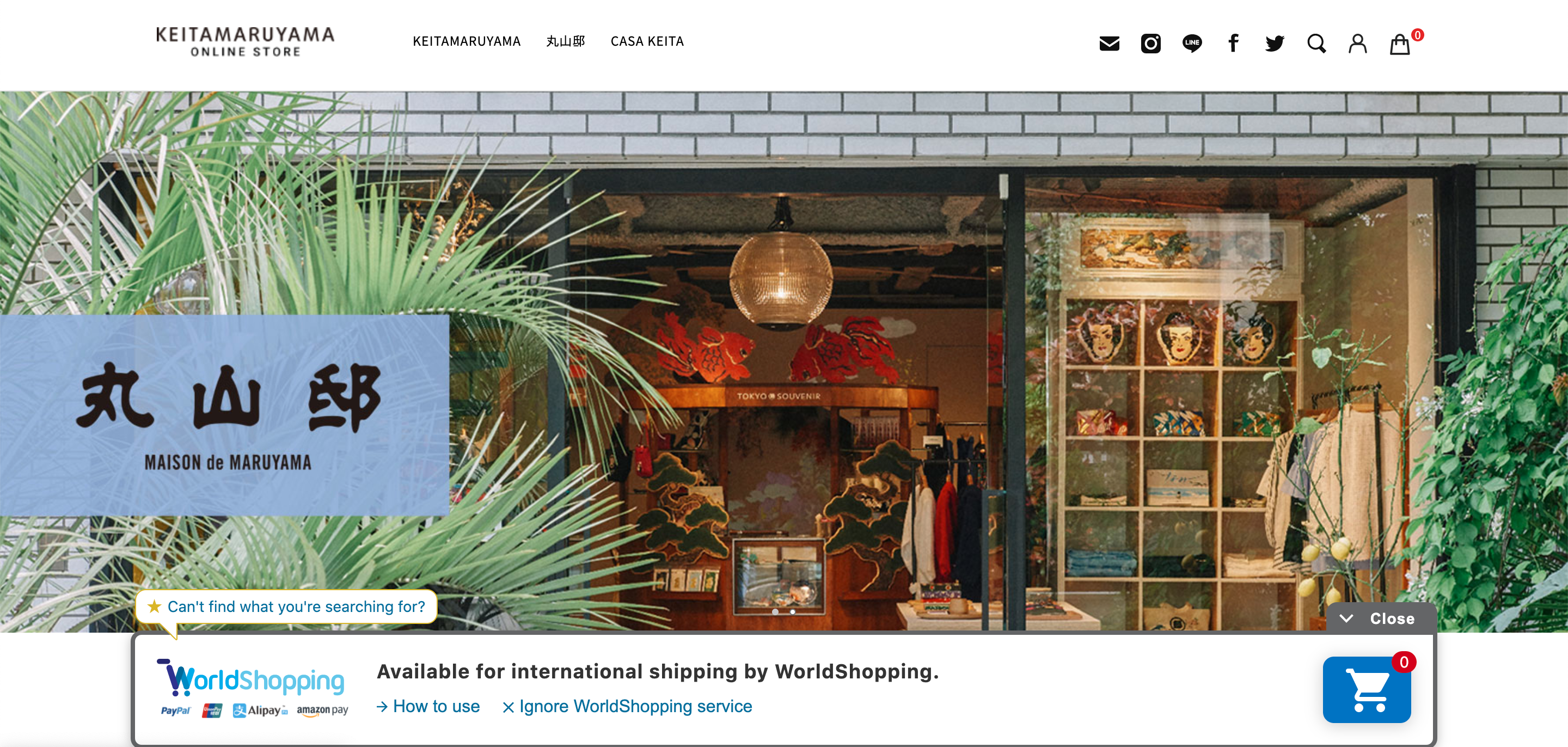Open the blue WorldShopping cart button
1568x747 pixels.
(x=1367, y=689)
